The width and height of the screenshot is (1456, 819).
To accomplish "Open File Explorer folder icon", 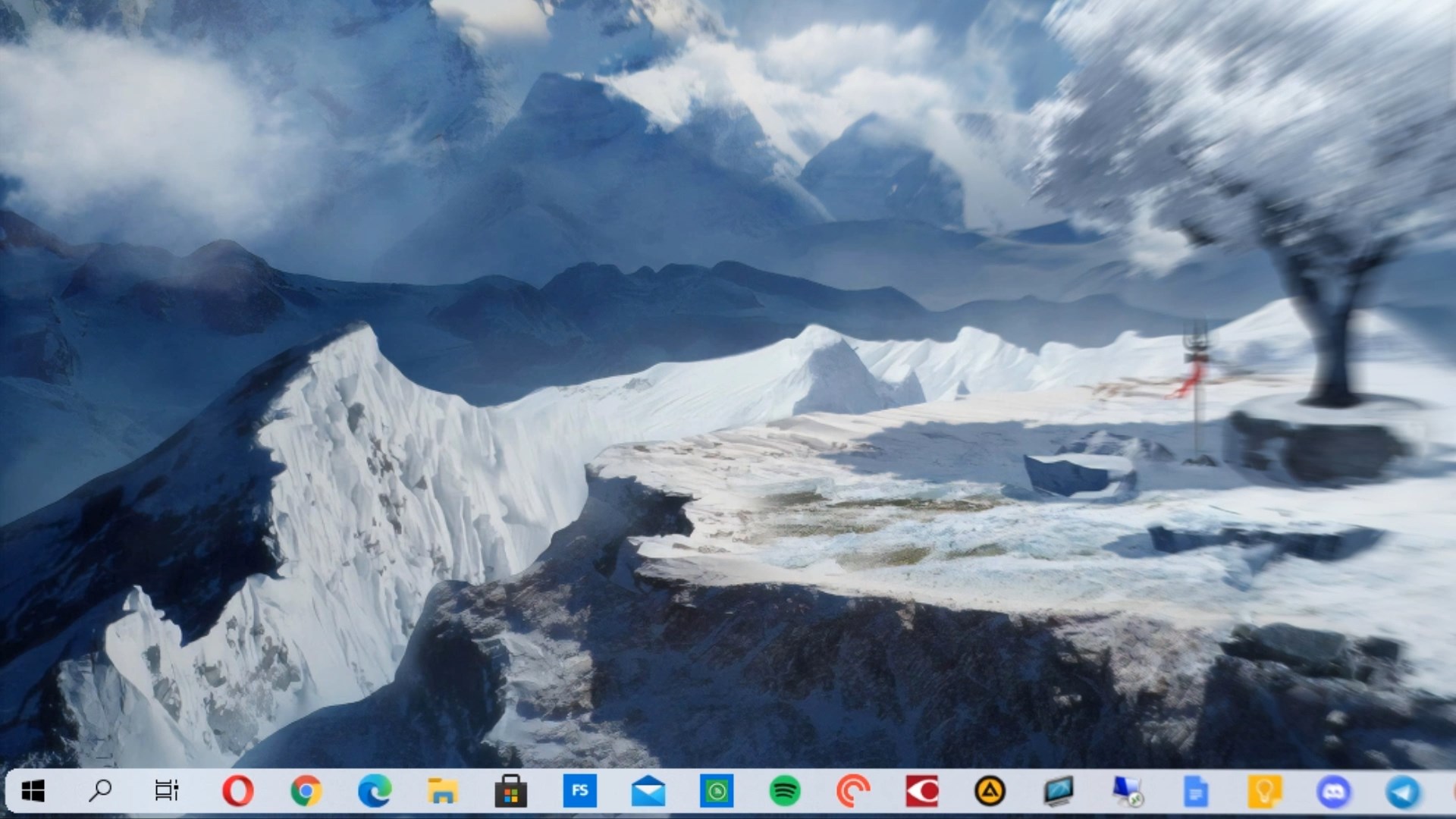I will 443,792.
